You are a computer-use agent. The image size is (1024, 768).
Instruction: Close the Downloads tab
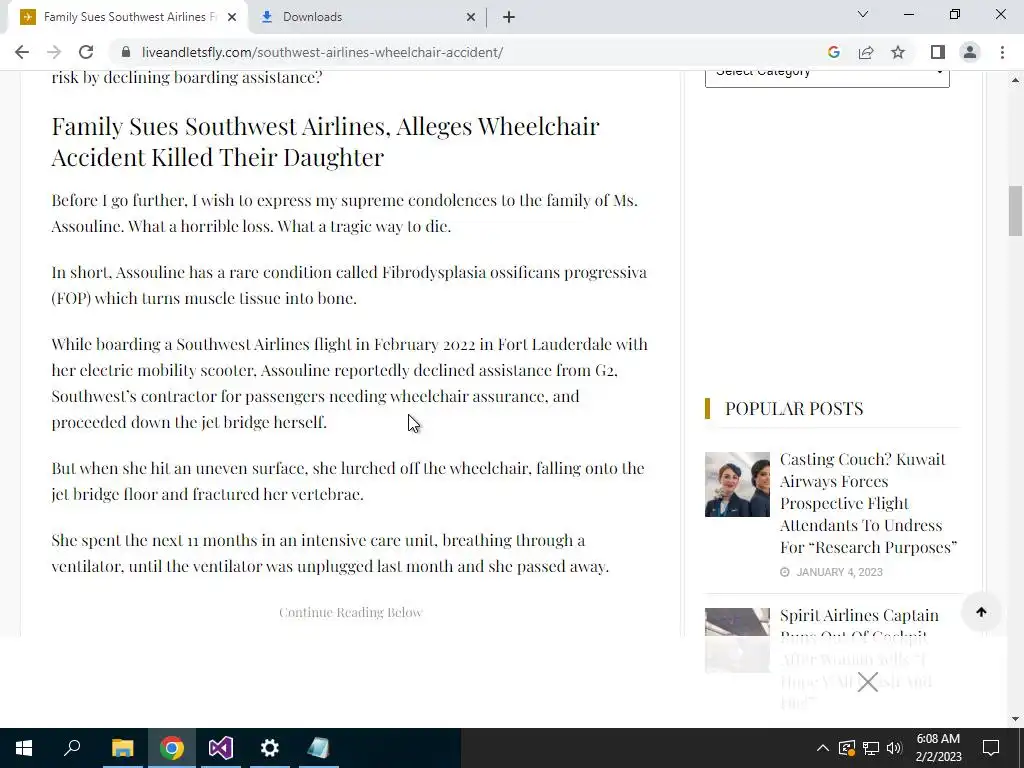tap(471, 17)
